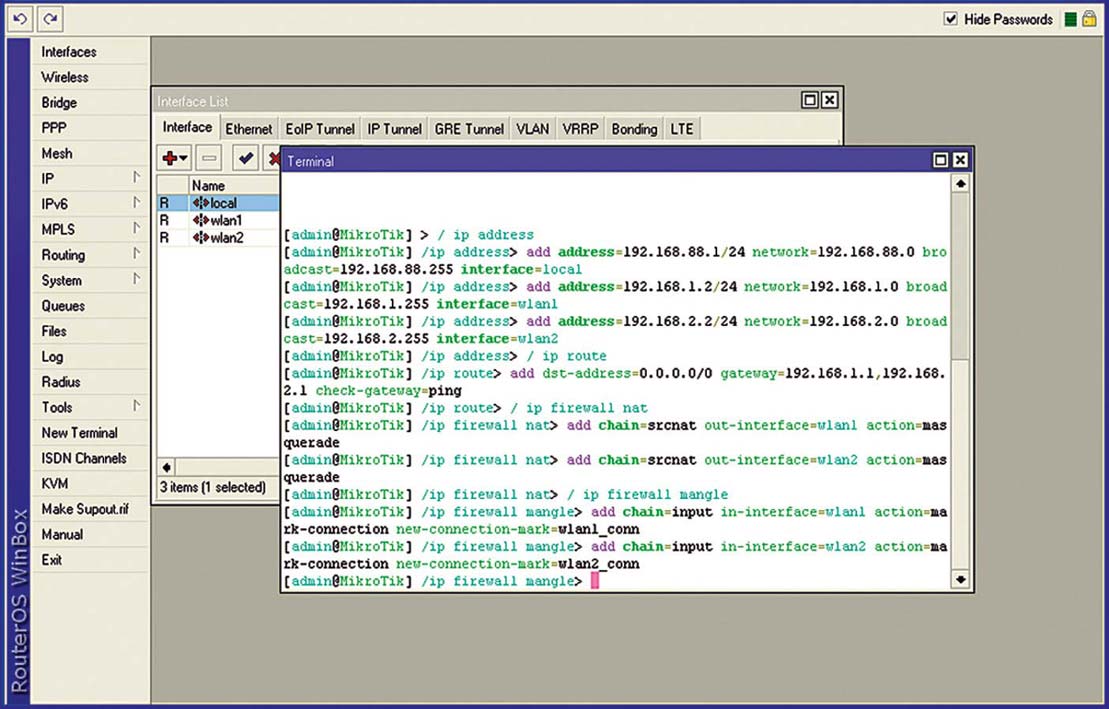This screenshot has height=709, width=1109.
Task: Switch to the Interface tab
Action: point(187,127)
